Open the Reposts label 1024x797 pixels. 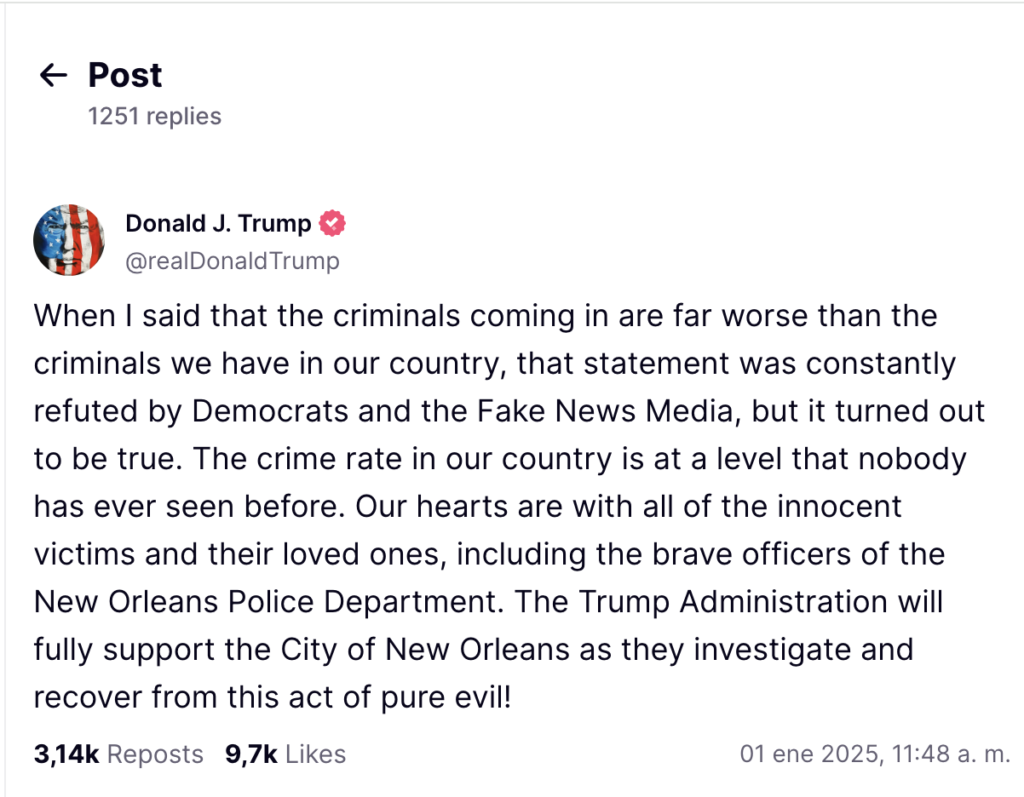[x=155, y=754]
